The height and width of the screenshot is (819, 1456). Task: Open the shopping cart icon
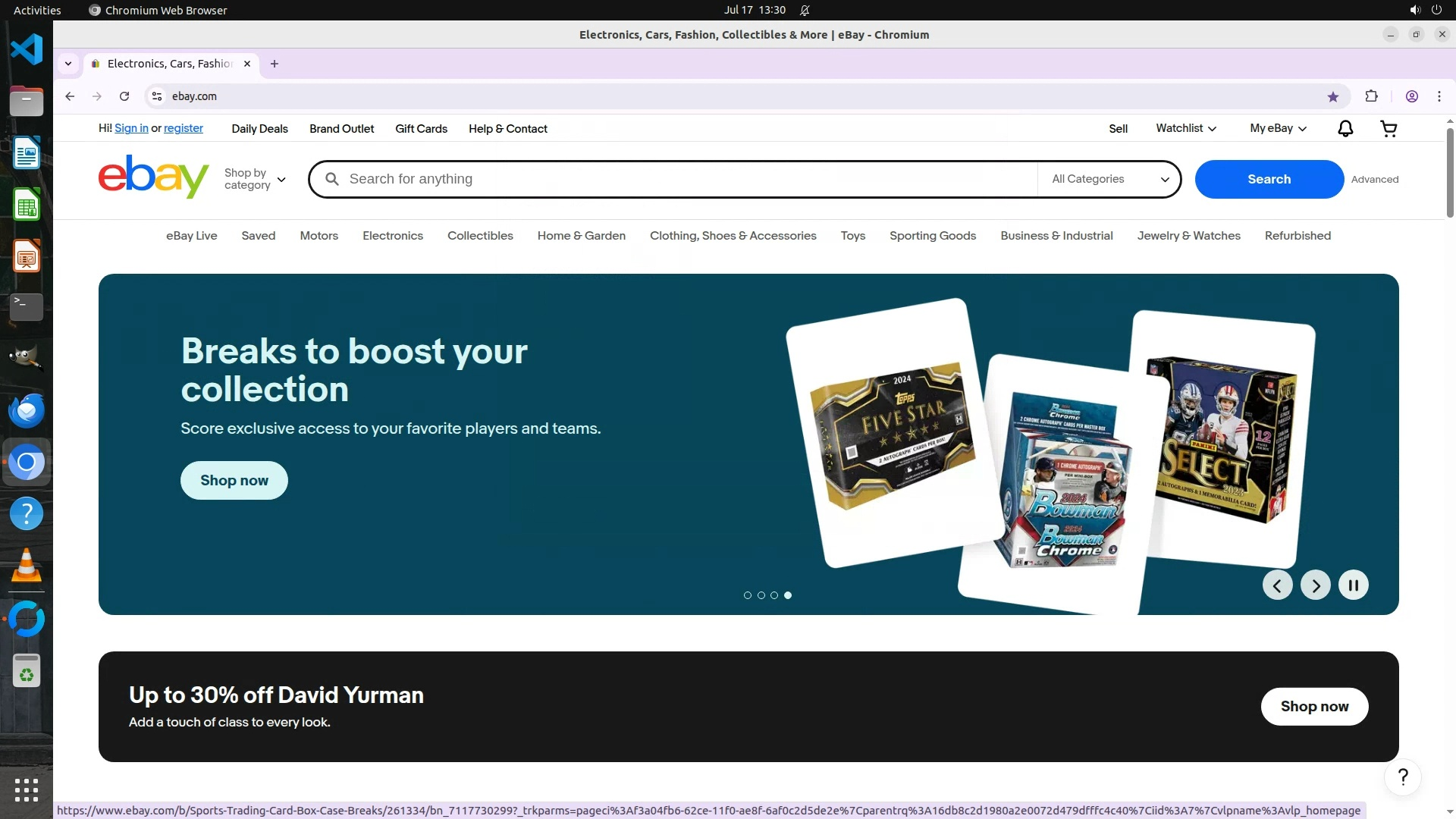(x=1389, y=129)
